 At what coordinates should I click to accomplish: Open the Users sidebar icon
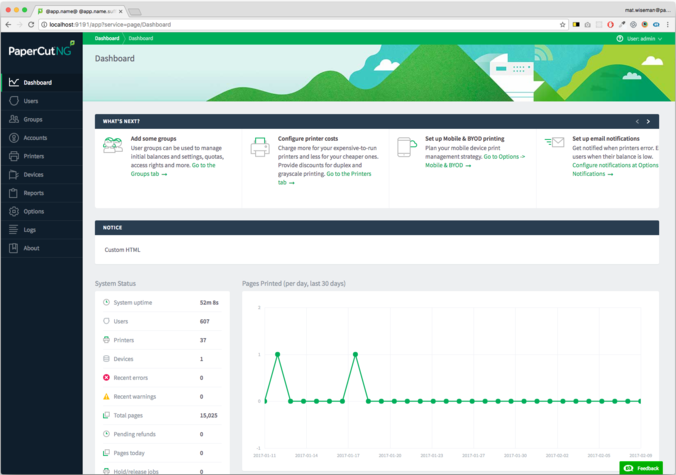click(13, 101)
